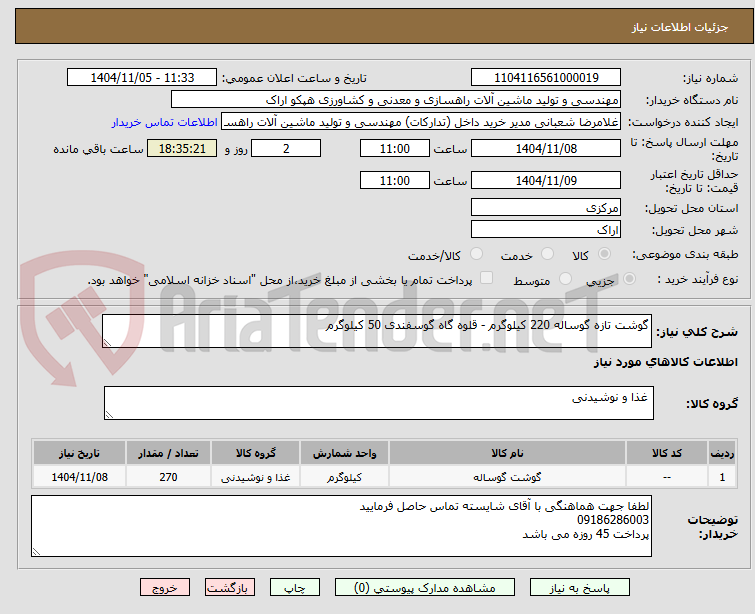Click price validity date 1404/11/09 field
755x614 pixels.
coord(546,181)
